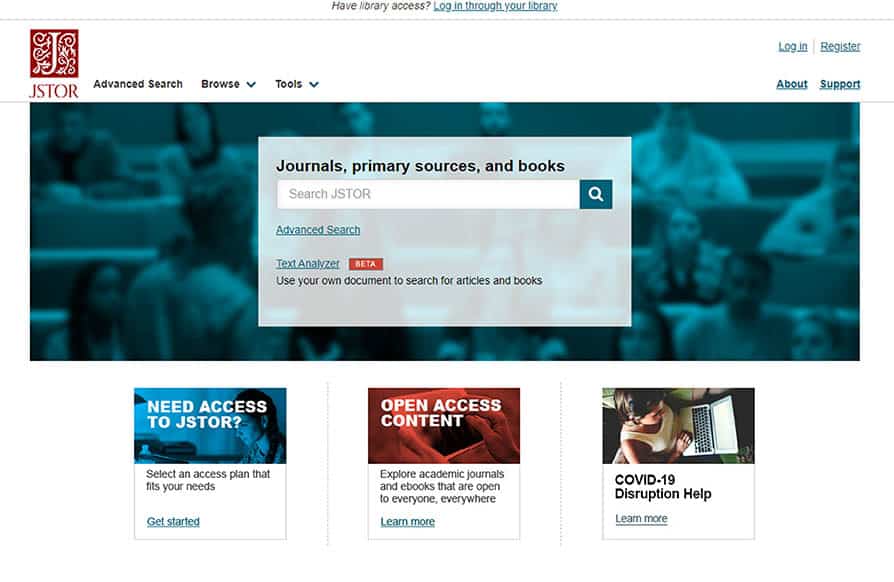Click Get started link for access plans
Screen dimensions: 894x582
(173, 522)
